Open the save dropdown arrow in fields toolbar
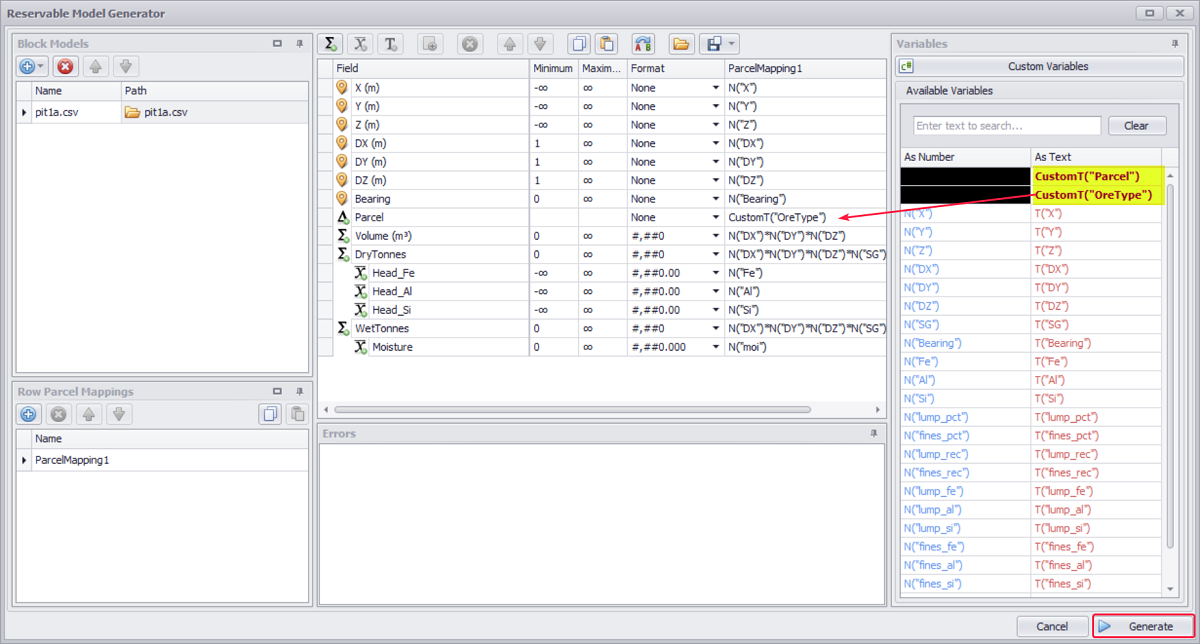1200x644 pixels. coord(733,44)
